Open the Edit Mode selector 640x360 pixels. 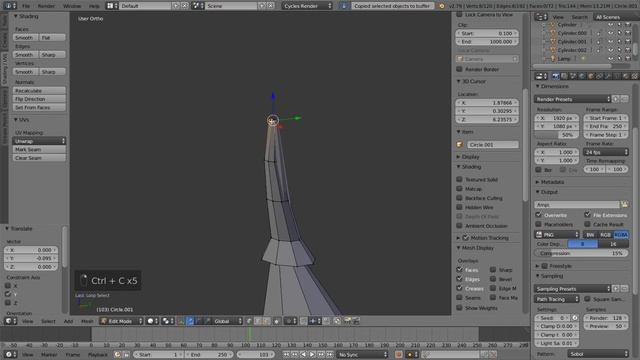122,321
